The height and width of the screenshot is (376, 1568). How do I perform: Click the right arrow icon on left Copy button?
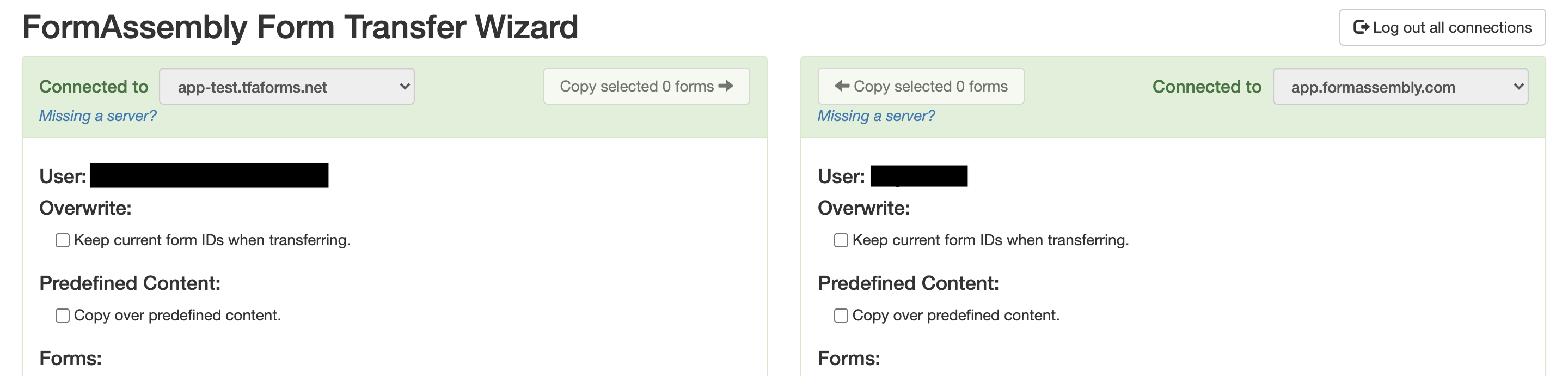(726, 86)
